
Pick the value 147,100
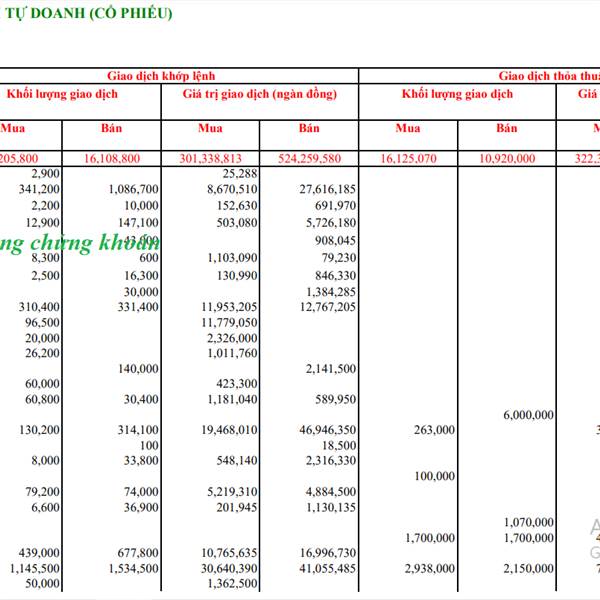click(138, 222)
